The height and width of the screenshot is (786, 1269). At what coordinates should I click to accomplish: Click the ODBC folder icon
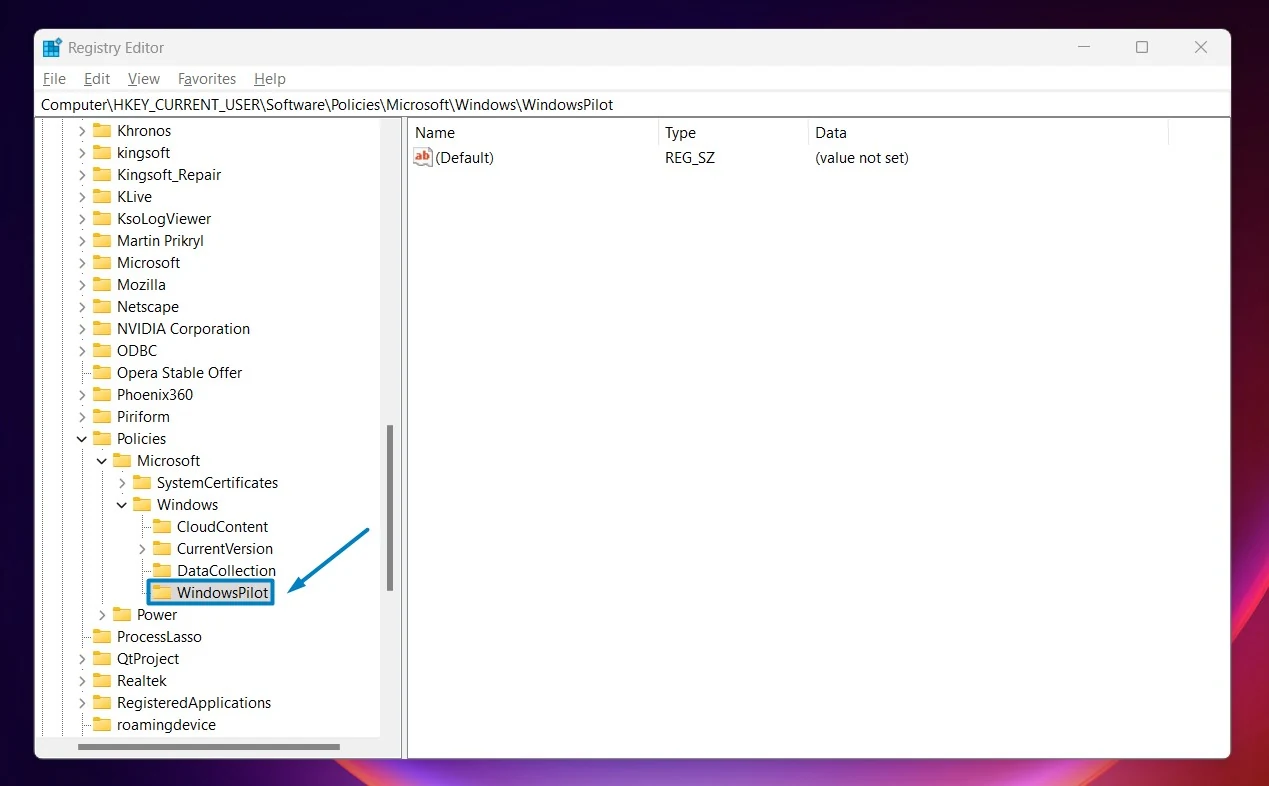pyautogui.click(x=102, y=351)
